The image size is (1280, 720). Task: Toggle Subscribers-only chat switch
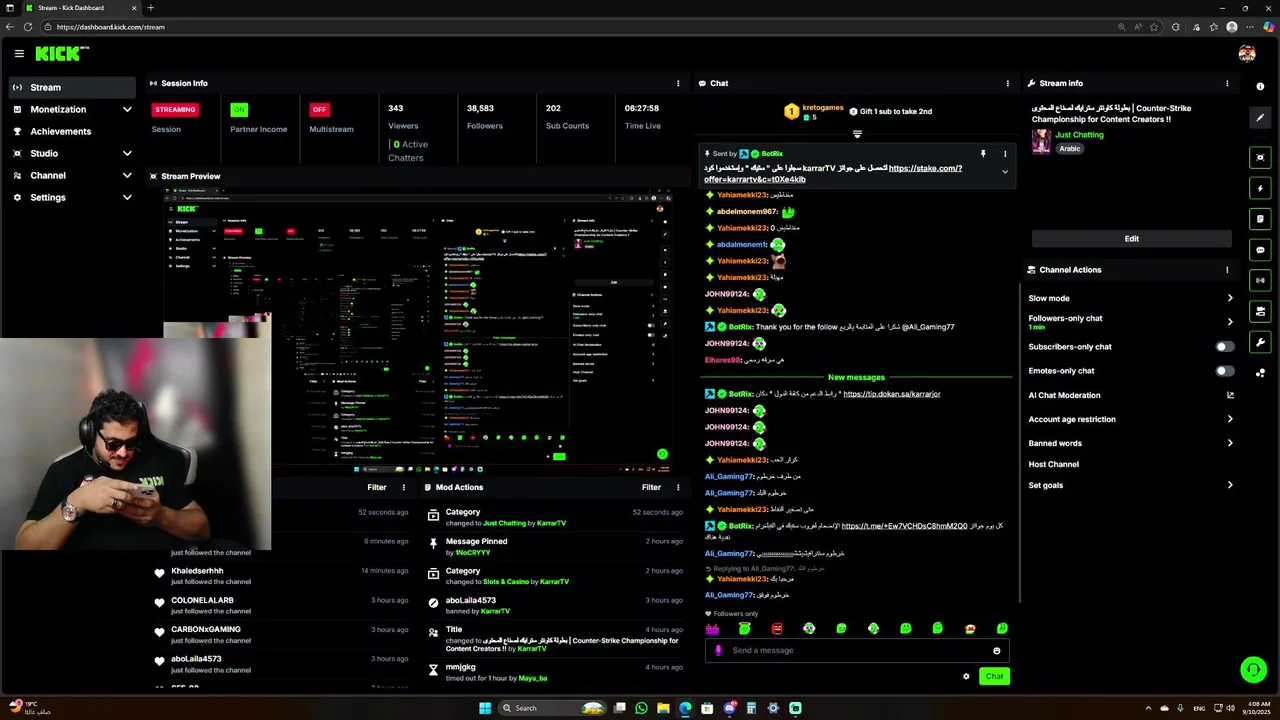[1224, 347]
